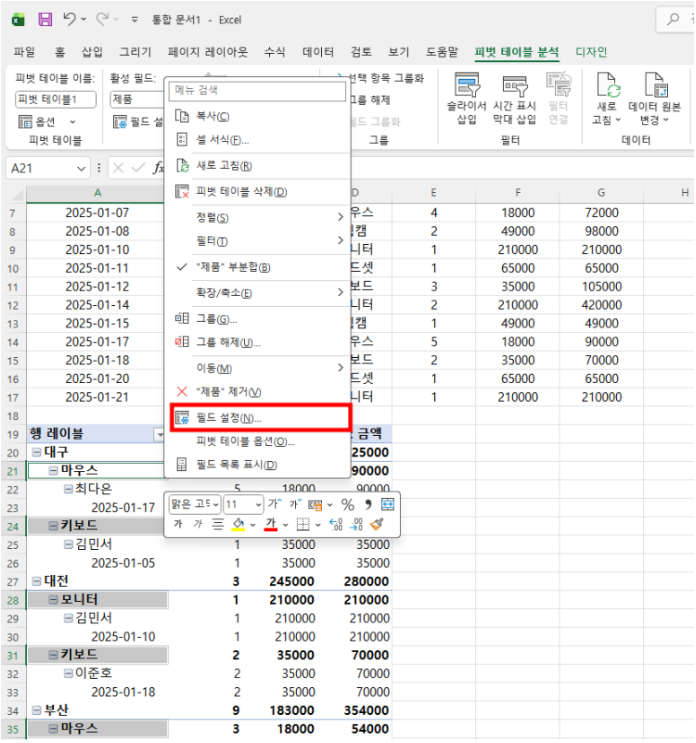Click the merge and center icon

click(x=388, y=504)
